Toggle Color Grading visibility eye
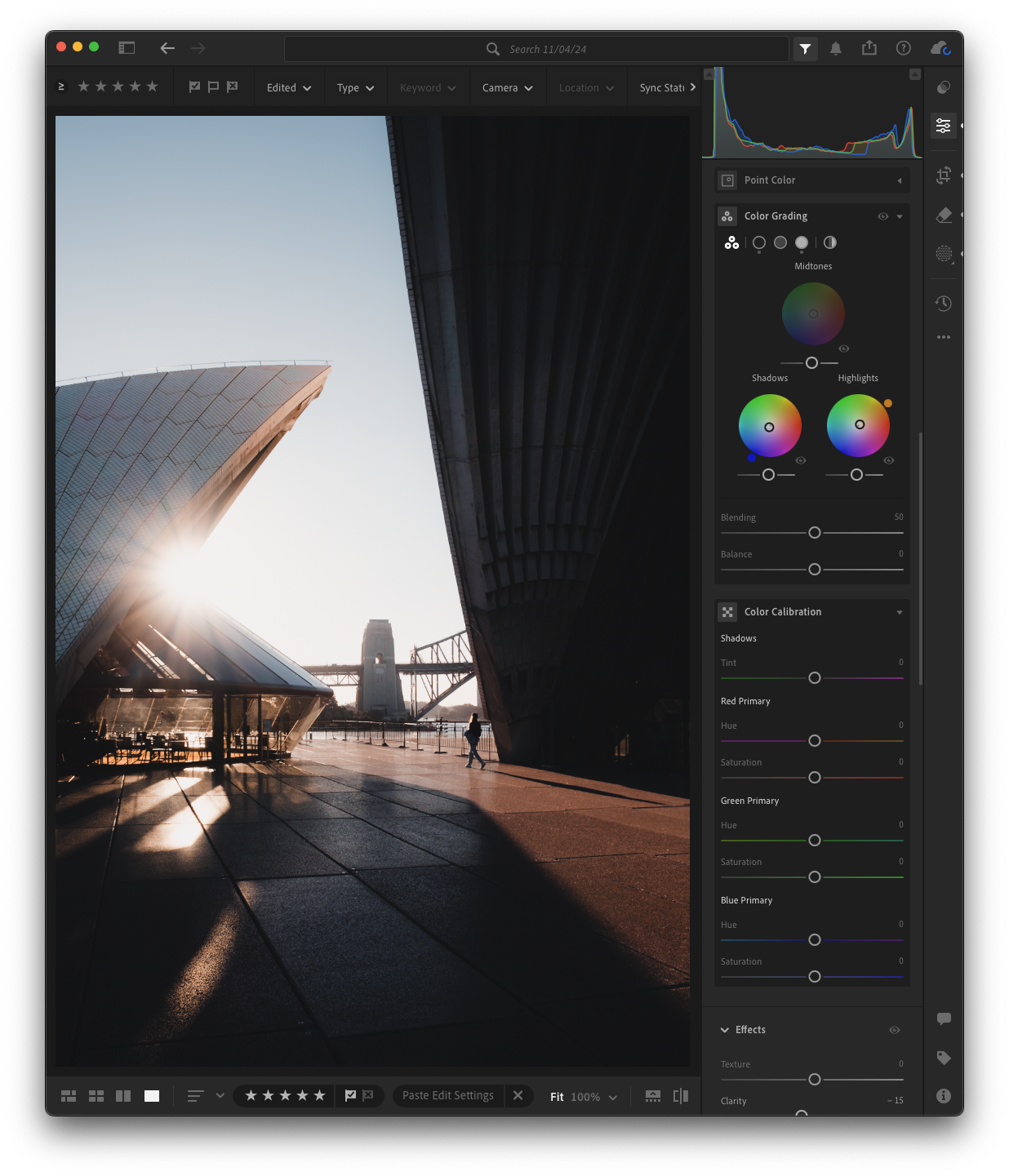1009x1176 pixels. pos(882,216)
